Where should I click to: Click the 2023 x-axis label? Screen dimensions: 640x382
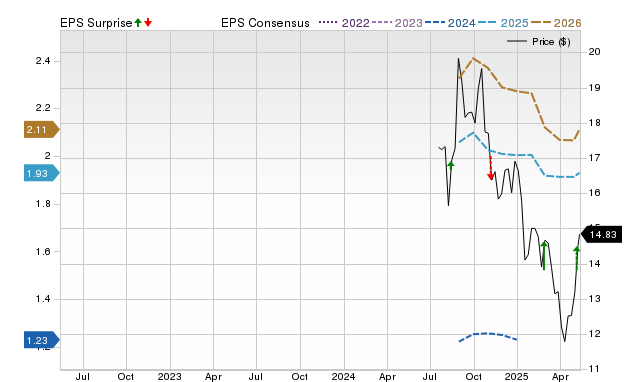[x=169, y=376]
